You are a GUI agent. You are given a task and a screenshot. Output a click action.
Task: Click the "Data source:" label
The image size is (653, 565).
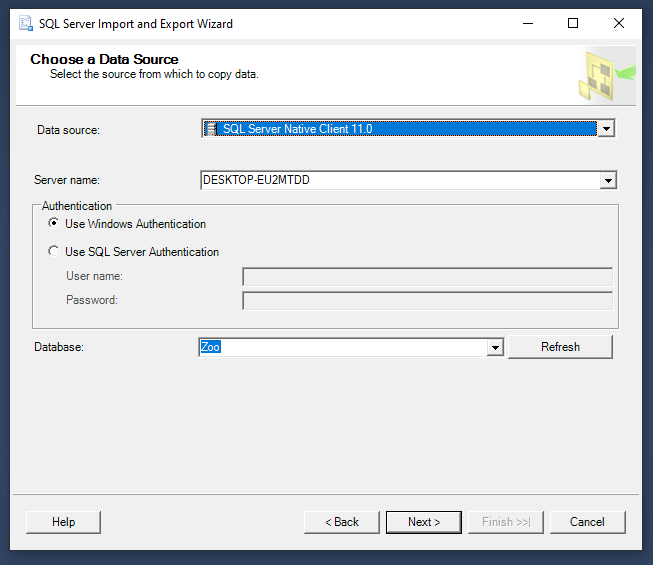pos(68,130)
